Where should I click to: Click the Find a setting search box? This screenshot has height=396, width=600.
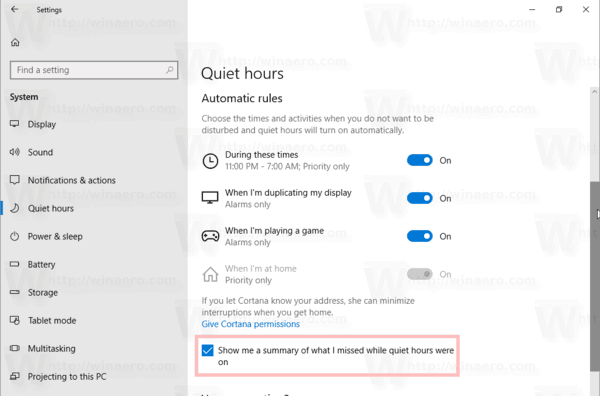click(94, 70)
